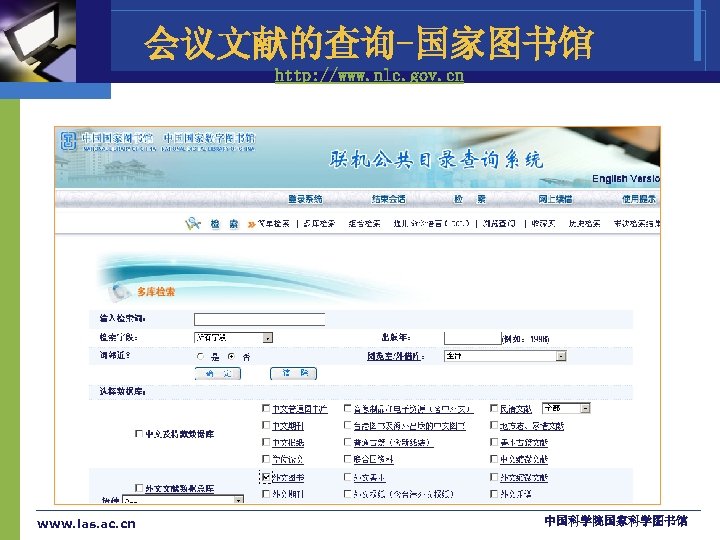Open the library/sublibrary dropdown showing 全部

click(505, 356)
